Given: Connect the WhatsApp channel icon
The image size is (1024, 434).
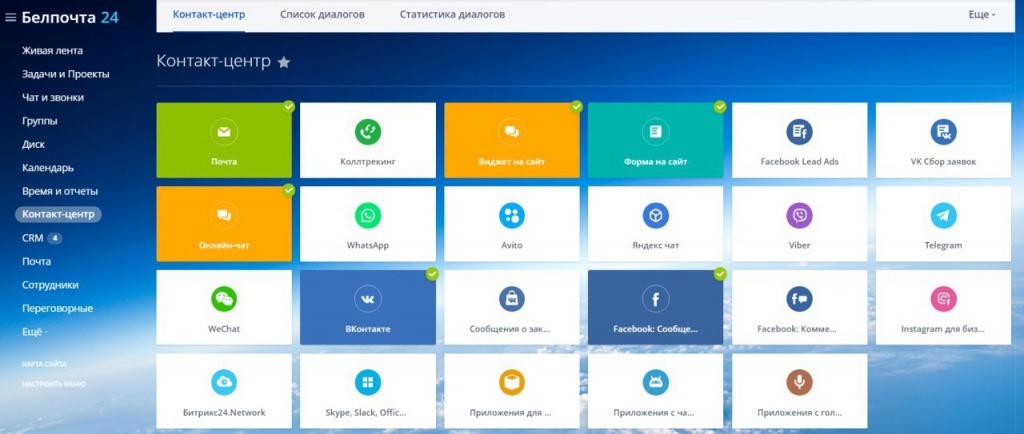Looking at the screenshot, I should [x=368, y=215].
